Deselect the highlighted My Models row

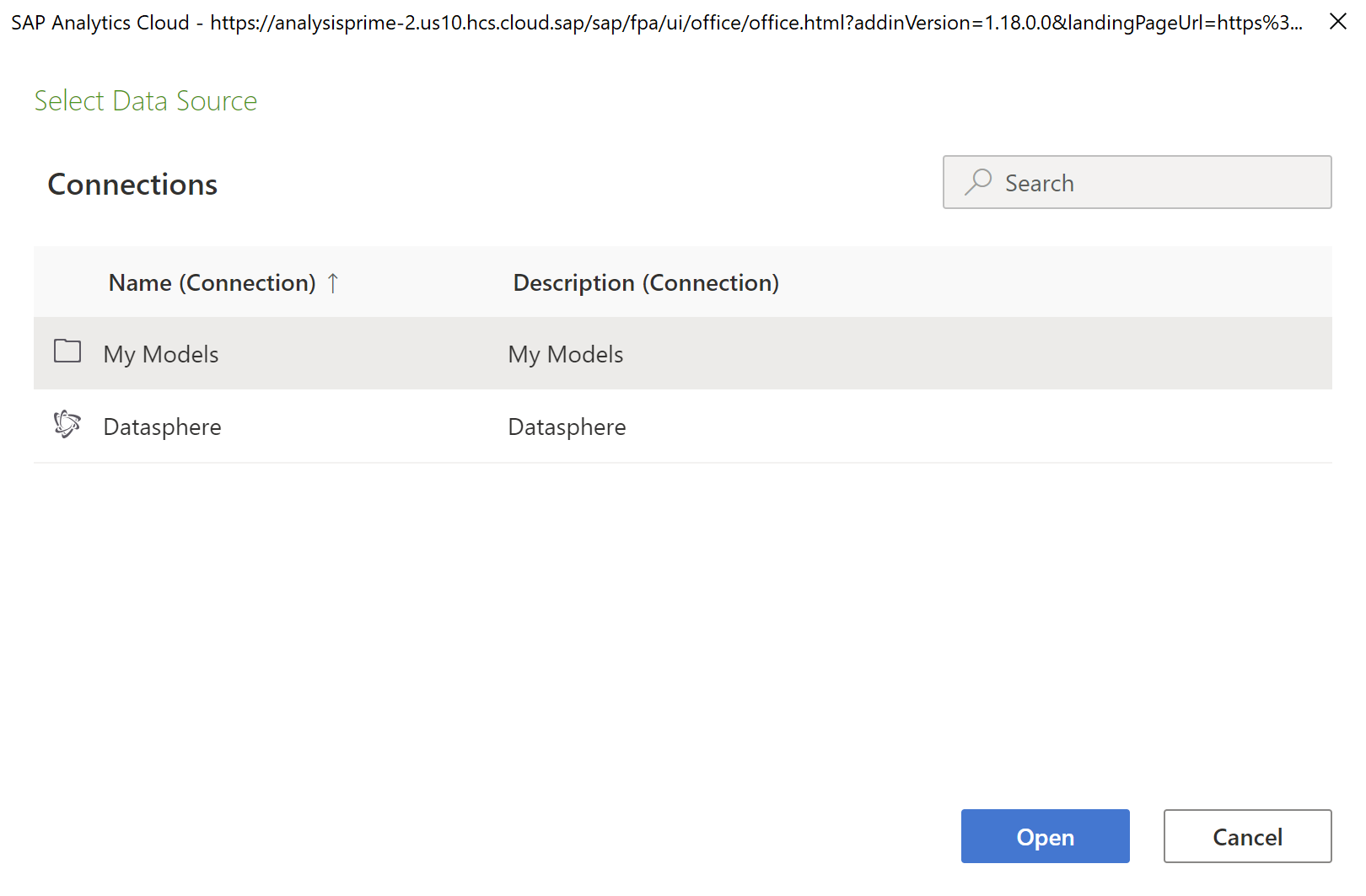coord(337,353)
